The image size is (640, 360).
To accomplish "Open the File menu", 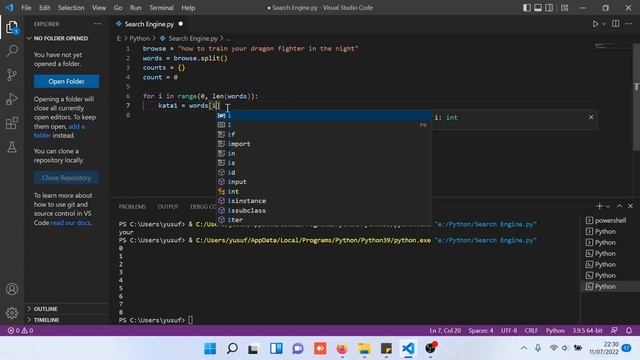I will [26, 8].
